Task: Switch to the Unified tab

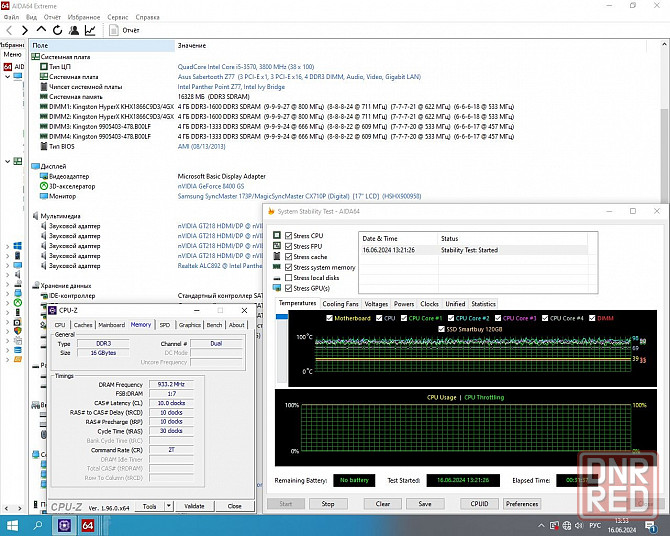Action: point(455,304)
